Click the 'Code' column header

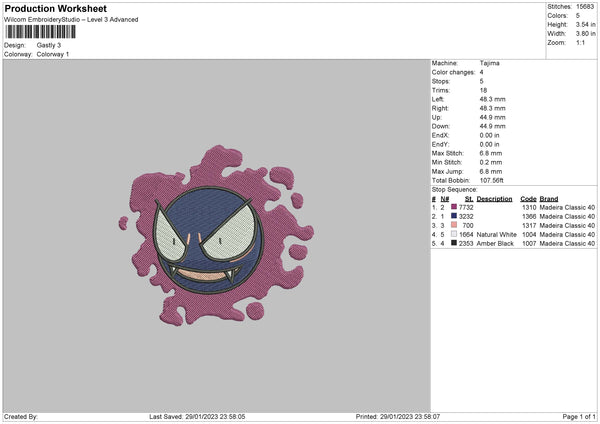pyautogui.click(x=528, y=199)
